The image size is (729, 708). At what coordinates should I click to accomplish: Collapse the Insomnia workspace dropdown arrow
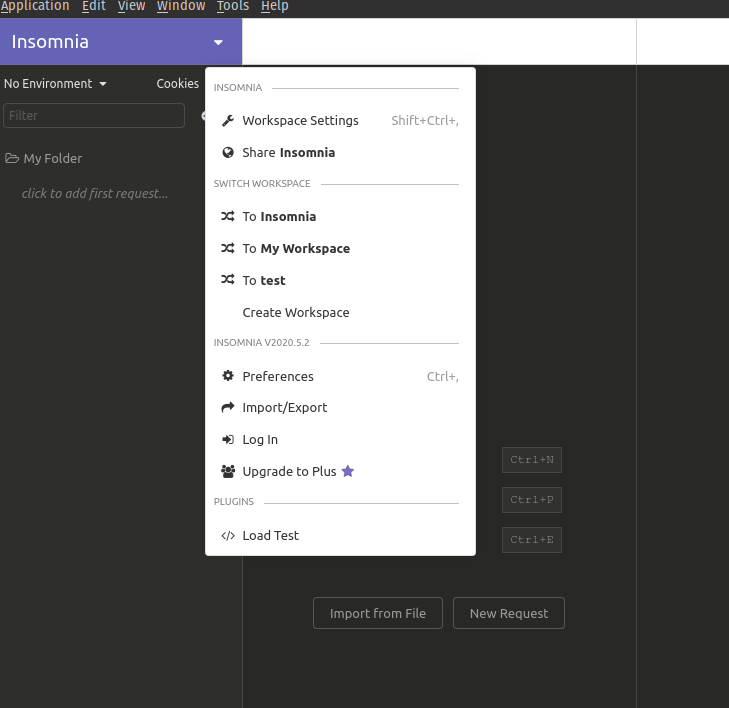[x=218, y=42]
